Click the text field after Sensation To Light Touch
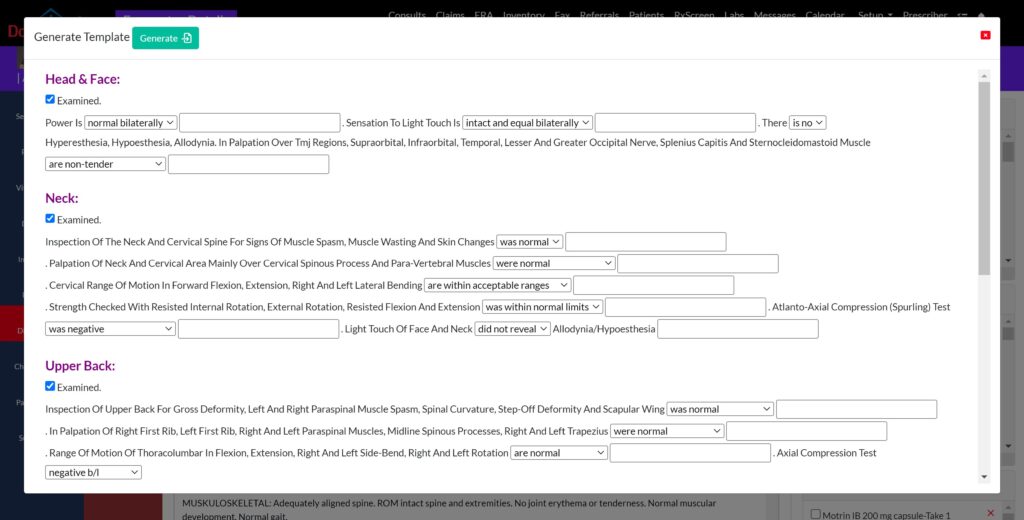This screenshot has width=1024, height=520. pyautogui.click(x=675, y=123)
